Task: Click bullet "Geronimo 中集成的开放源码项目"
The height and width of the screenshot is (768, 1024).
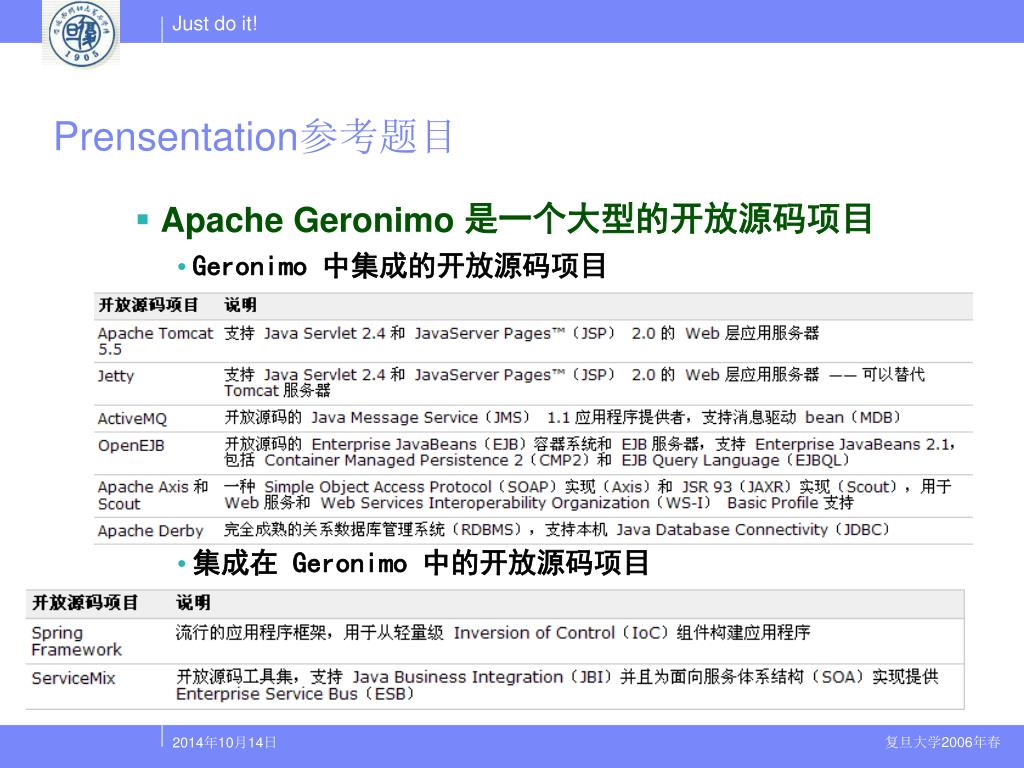Action: click(x=400, y=266)
